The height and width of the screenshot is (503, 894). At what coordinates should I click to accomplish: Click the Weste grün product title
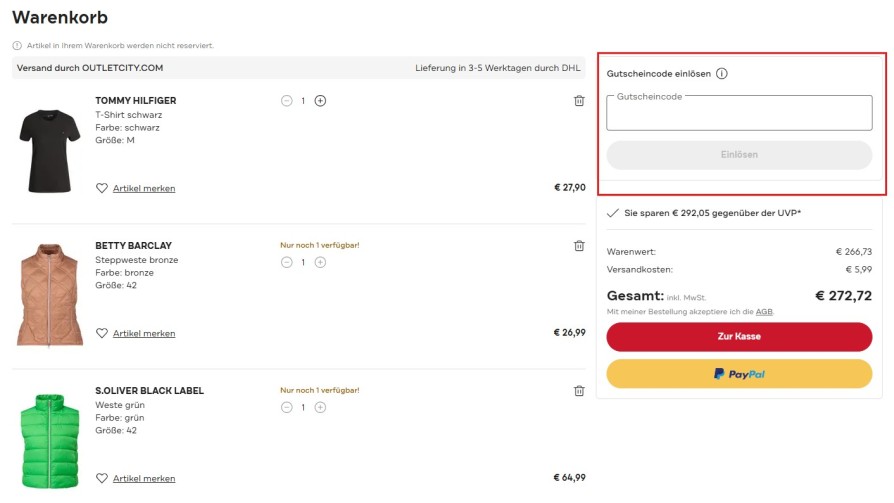[x=120, y=405]
